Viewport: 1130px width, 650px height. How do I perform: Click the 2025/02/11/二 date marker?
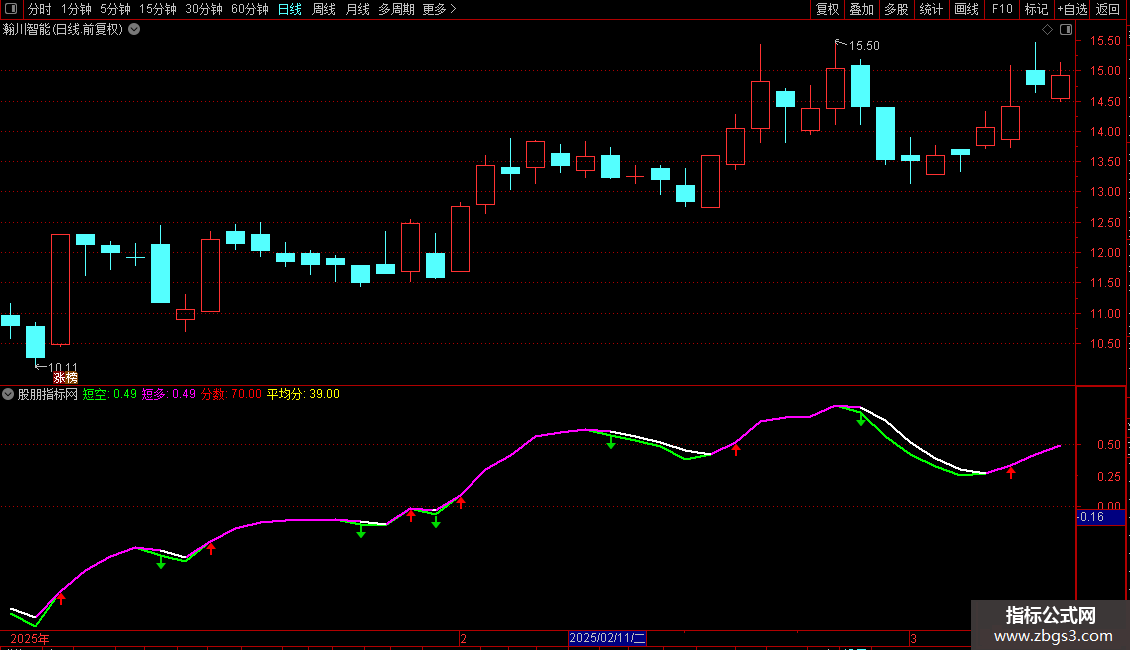(x=608, y=638)
